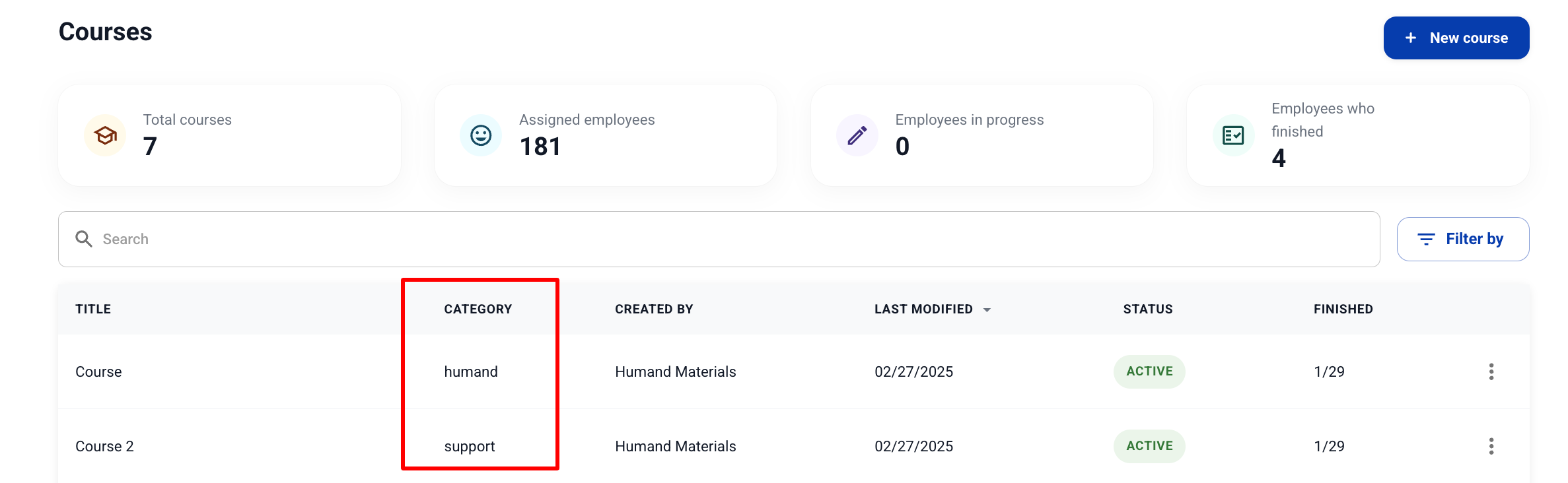Click the pencil Employees in progress icon
Viewport: 1568px width, 483px height.
pos(857,135)
